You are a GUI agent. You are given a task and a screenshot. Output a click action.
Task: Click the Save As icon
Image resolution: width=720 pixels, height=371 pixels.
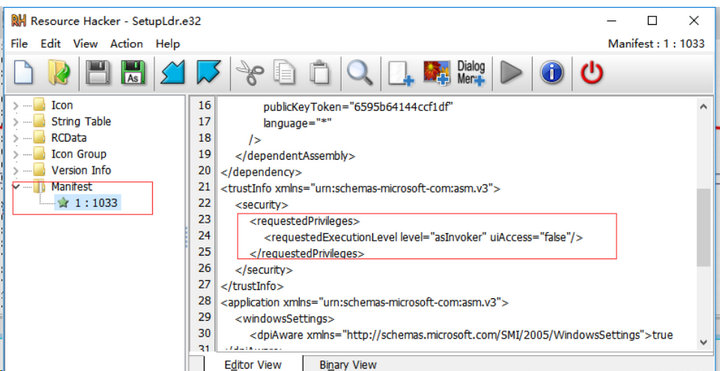pyautogui.click(x=133, y=73)
